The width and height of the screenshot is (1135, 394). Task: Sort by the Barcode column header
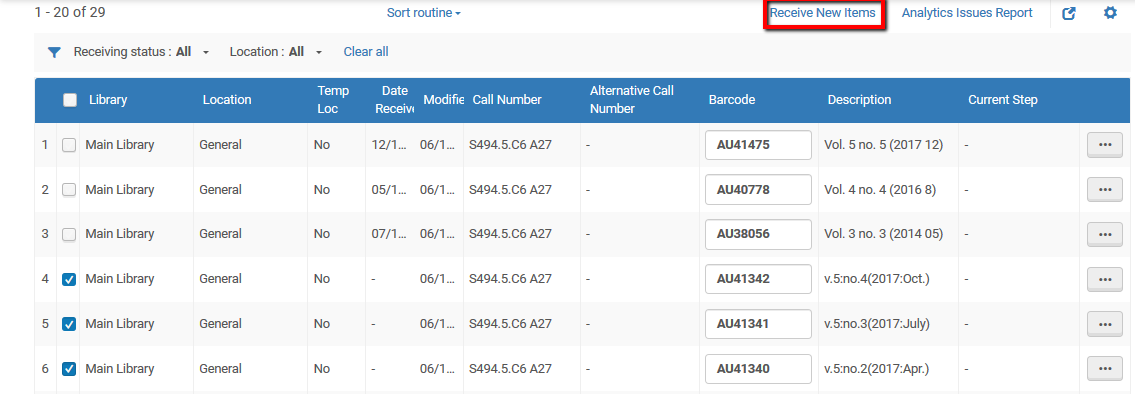click(732, 100)
